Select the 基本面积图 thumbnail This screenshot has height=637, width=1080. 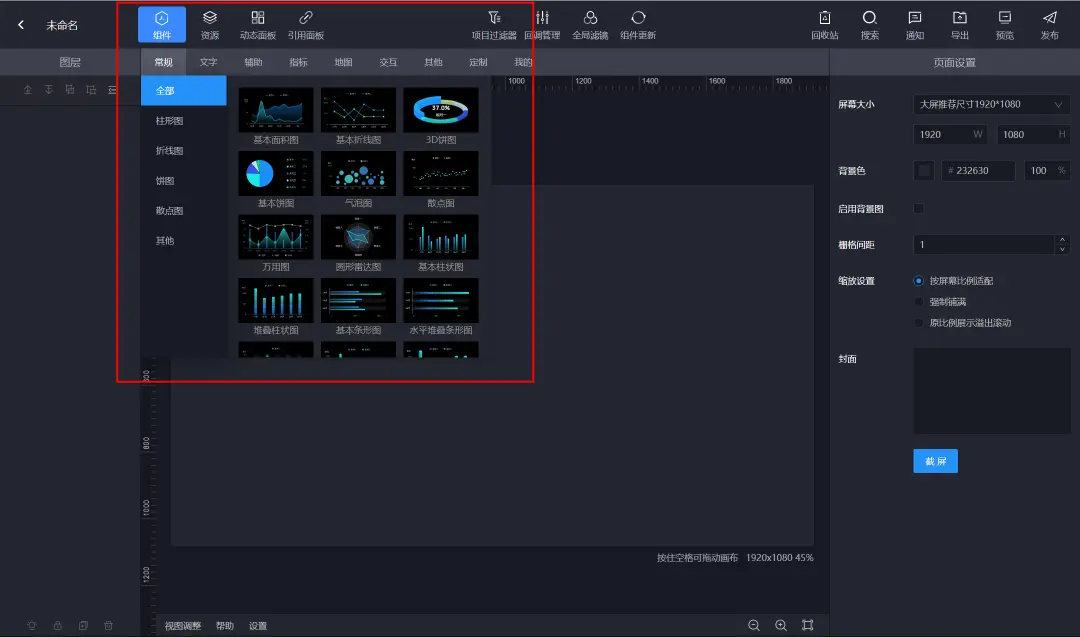(276, 110)
